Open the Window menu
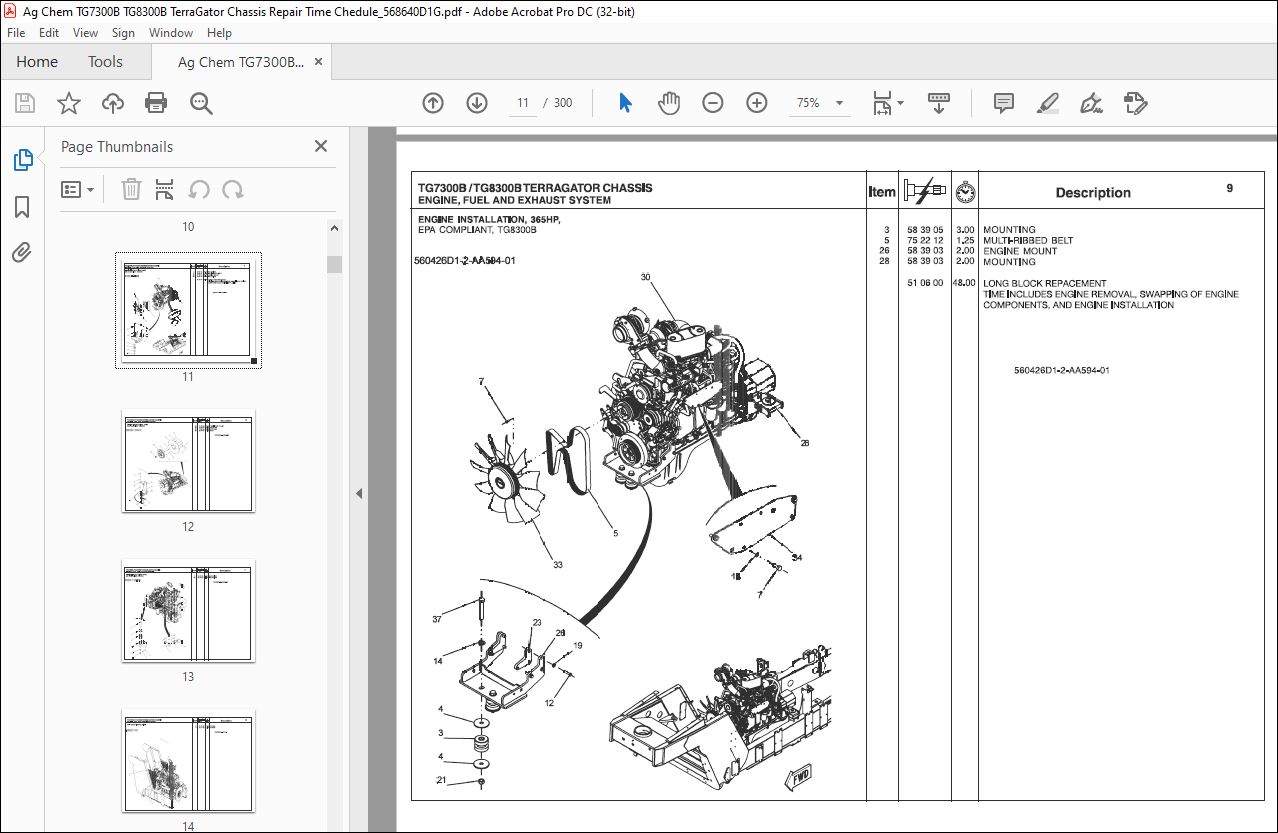 171,33
